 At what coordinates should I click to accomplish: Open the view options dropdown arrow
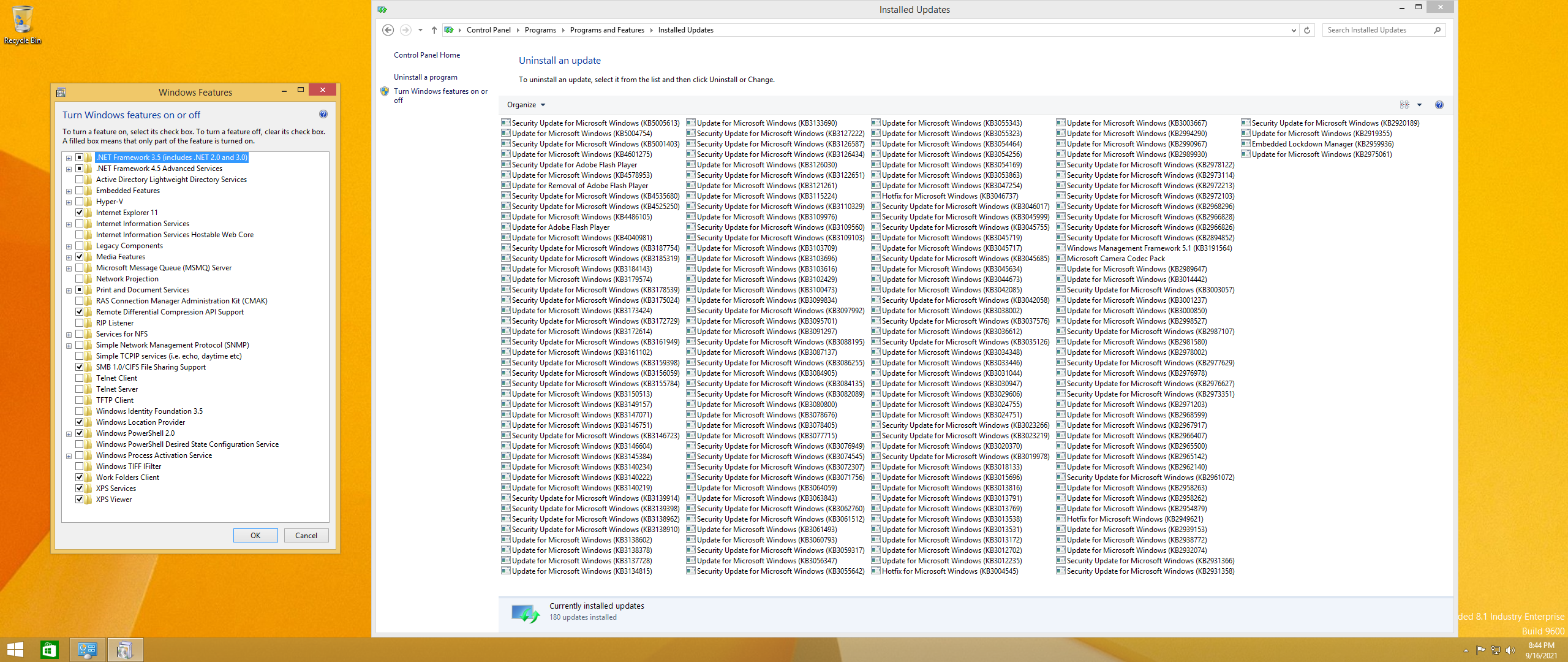point(1419,105)
